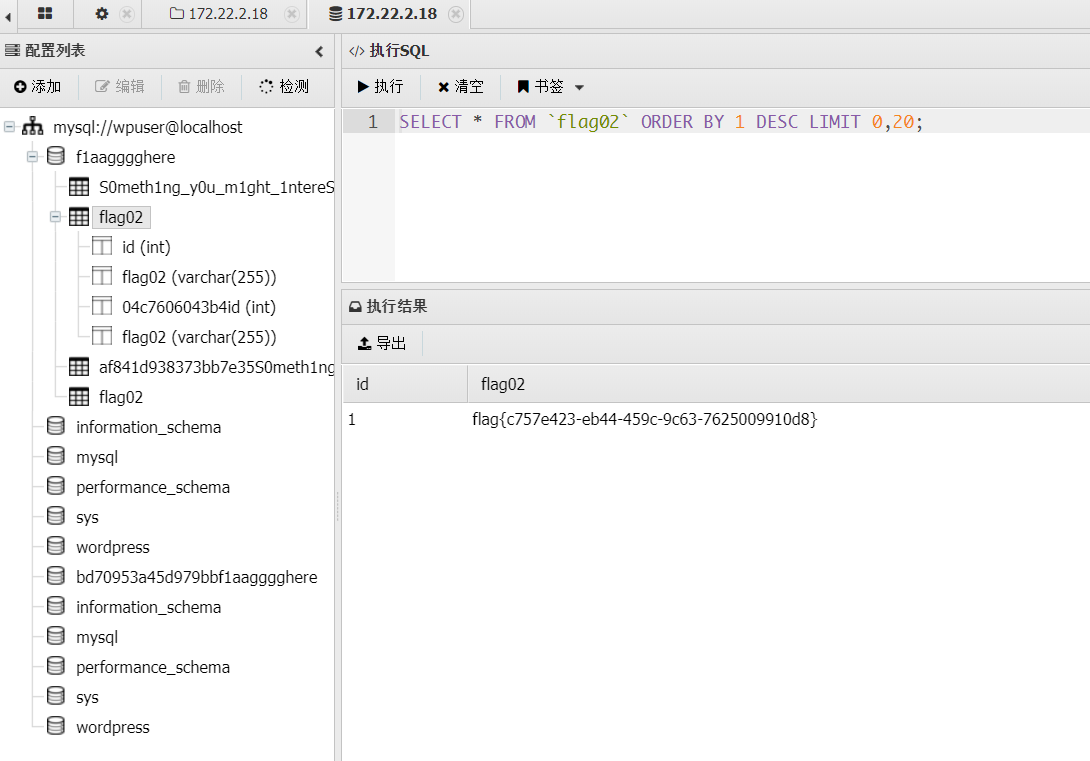Click the 执行结果 inbox icon

(x=355, y=306)
